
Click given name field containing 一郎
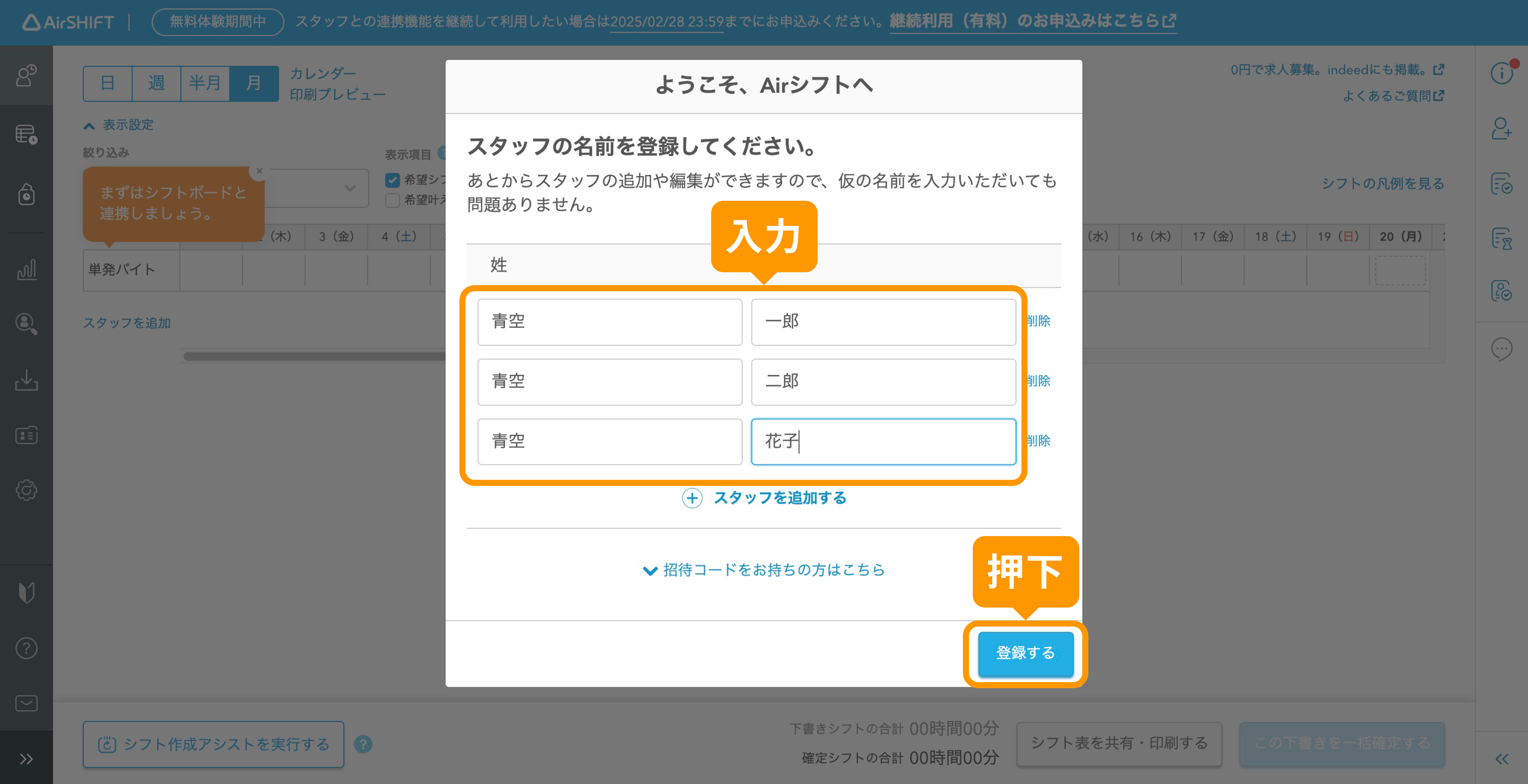tap(883, 322)
